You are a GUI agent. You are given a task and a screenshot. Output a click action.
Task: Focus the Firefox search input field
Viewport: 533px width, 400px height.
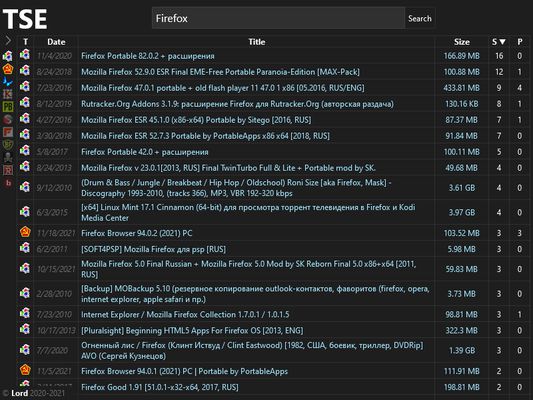pyautogui.click(x=278, y=18)
